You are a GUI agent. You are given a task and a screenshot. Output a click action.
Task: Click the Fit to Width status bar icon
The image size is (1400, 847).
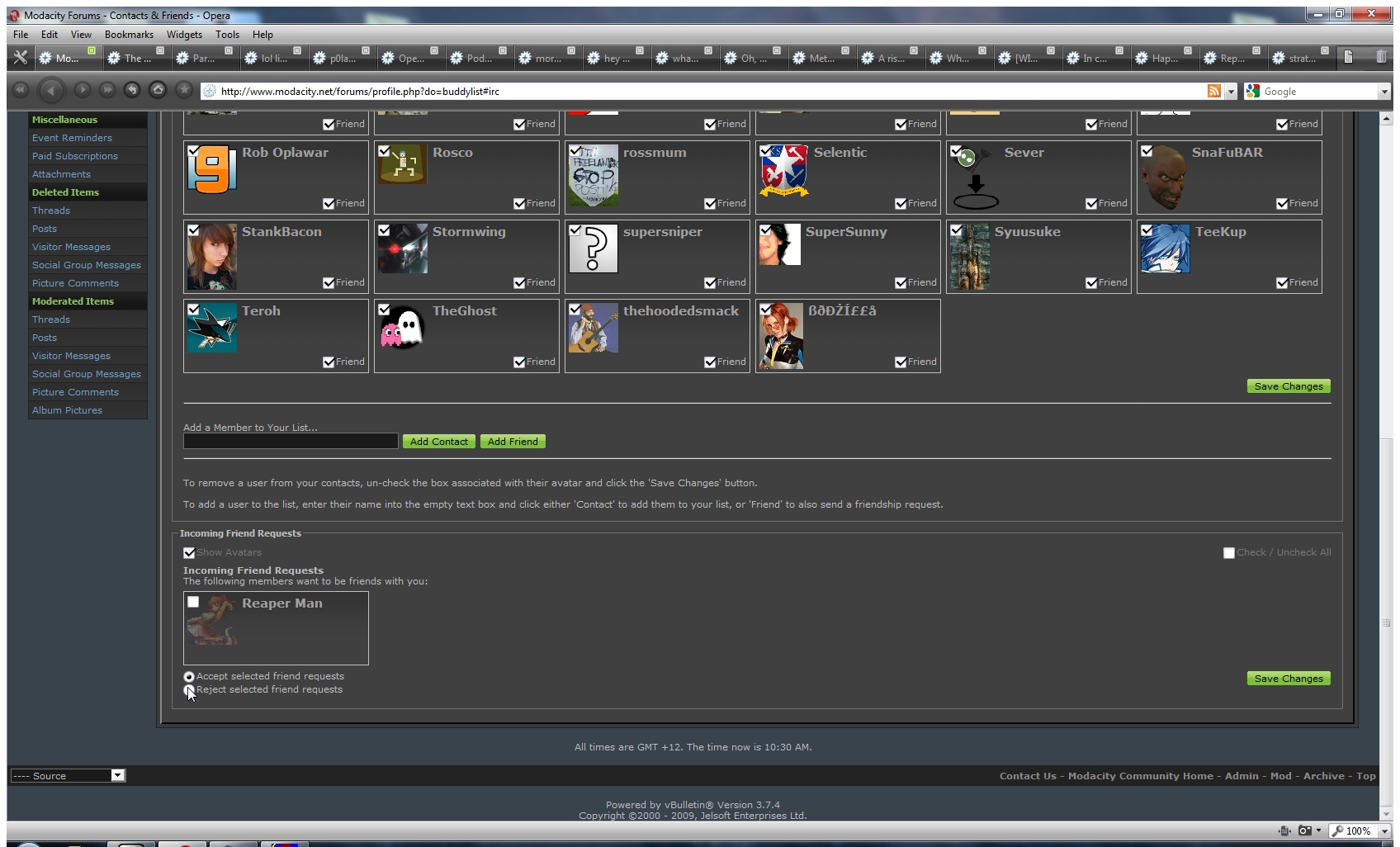point(1284,830)
